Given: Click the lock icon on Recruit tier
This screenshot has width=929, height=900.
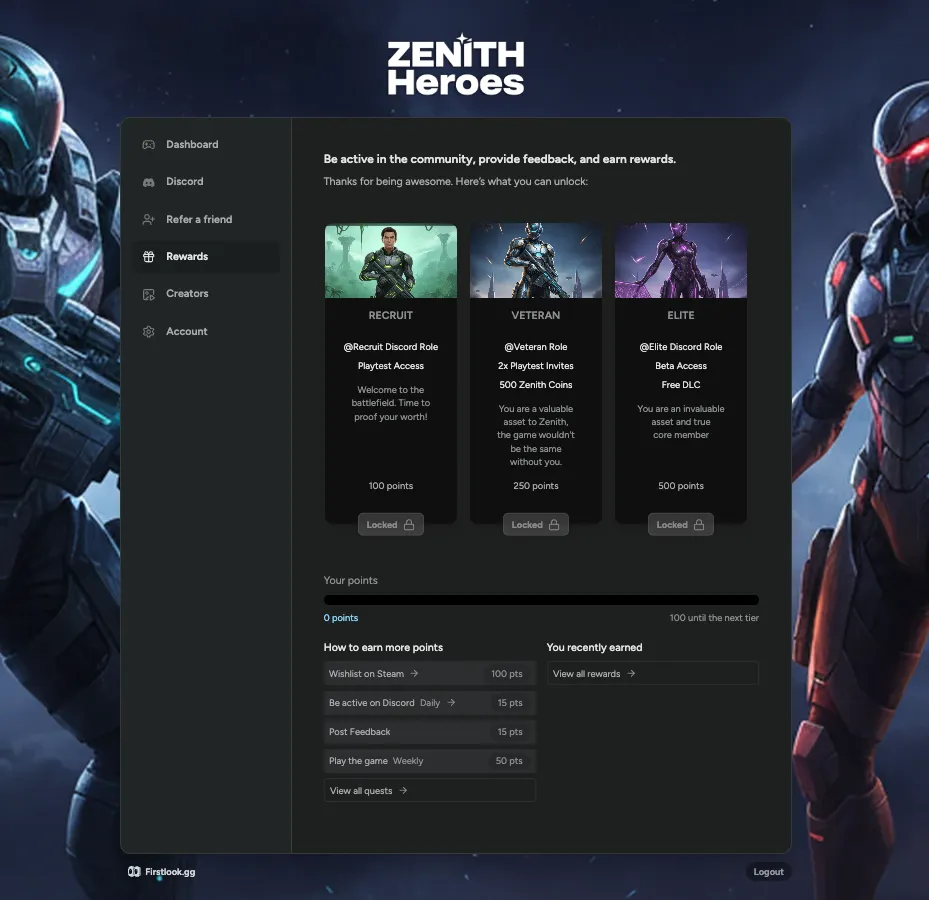Looking at the screenshot, I should point(409,525).
